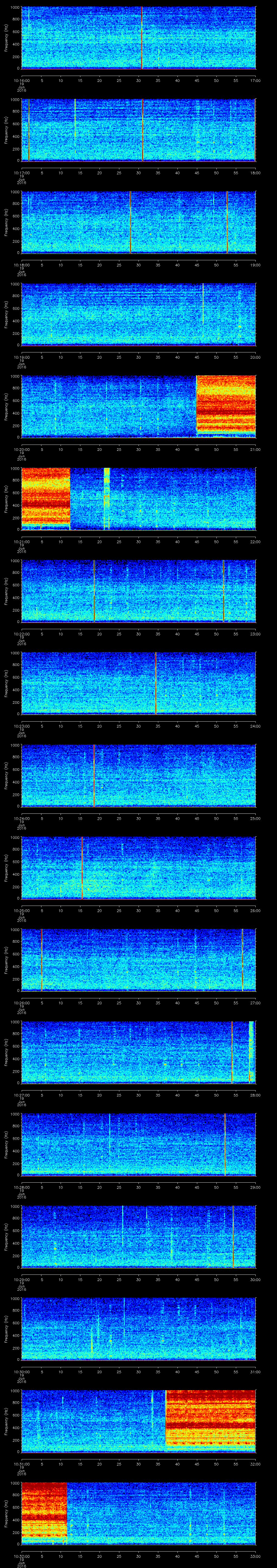Click the "10:29:00" start time label
The image size is (277, 1568).
point(21,1279)
